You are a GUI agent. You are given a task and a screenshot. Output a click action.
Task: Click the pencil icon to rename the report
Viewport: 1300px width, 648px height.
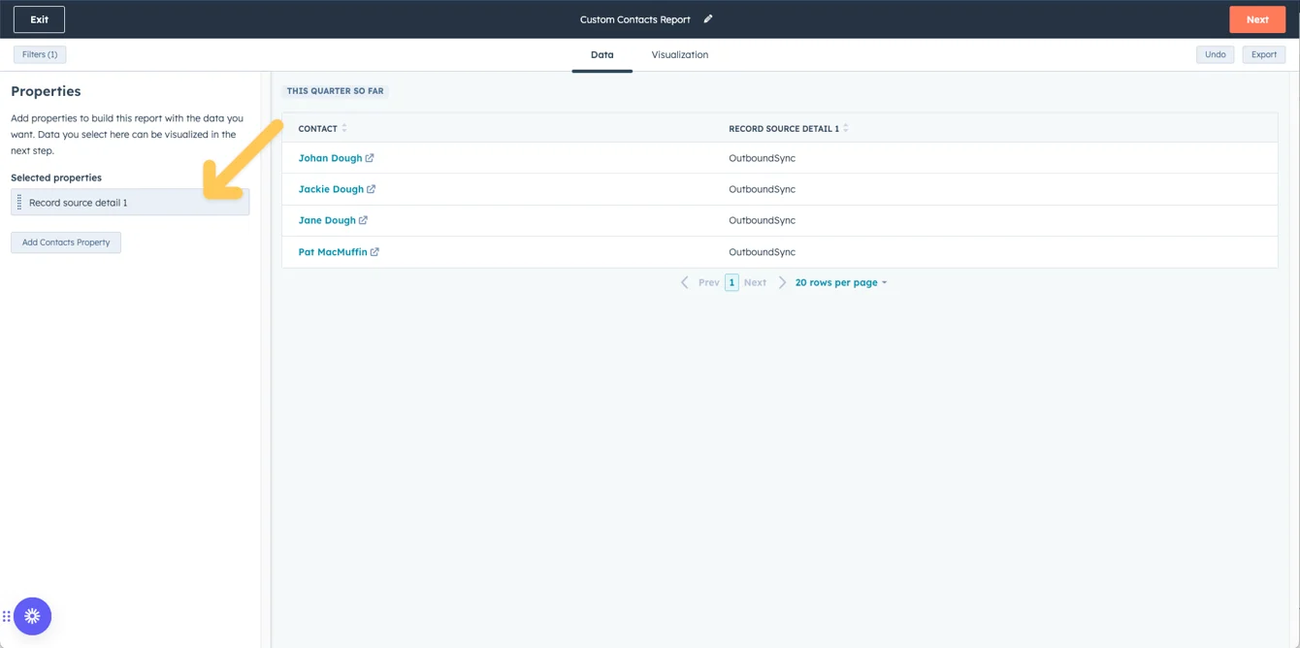tap(707, 18)
